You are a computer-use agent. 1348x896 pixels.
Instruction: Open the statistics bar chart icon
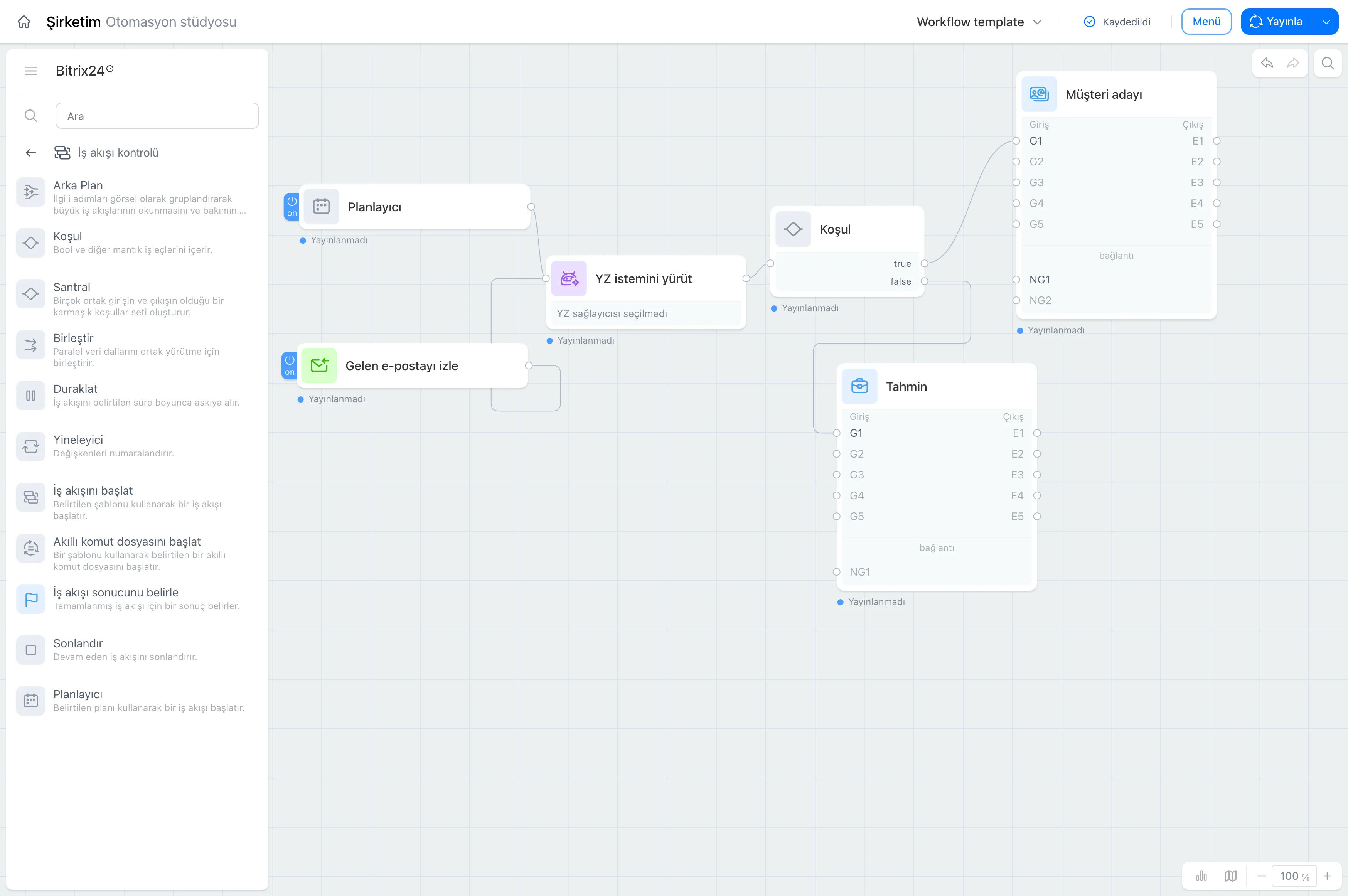coord(1202,876)
